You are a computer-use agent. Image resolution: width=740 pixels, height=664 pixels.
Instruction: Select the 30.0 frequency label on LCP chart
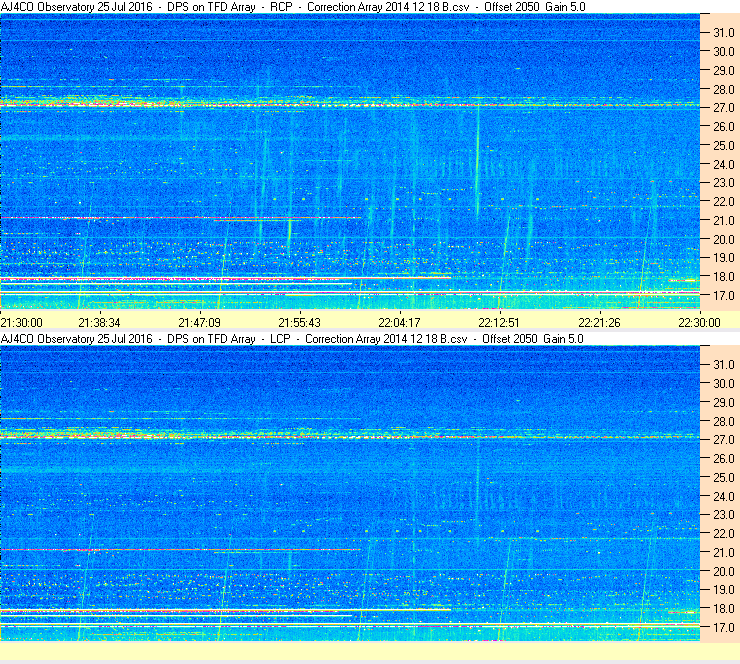tap(724, 384)
